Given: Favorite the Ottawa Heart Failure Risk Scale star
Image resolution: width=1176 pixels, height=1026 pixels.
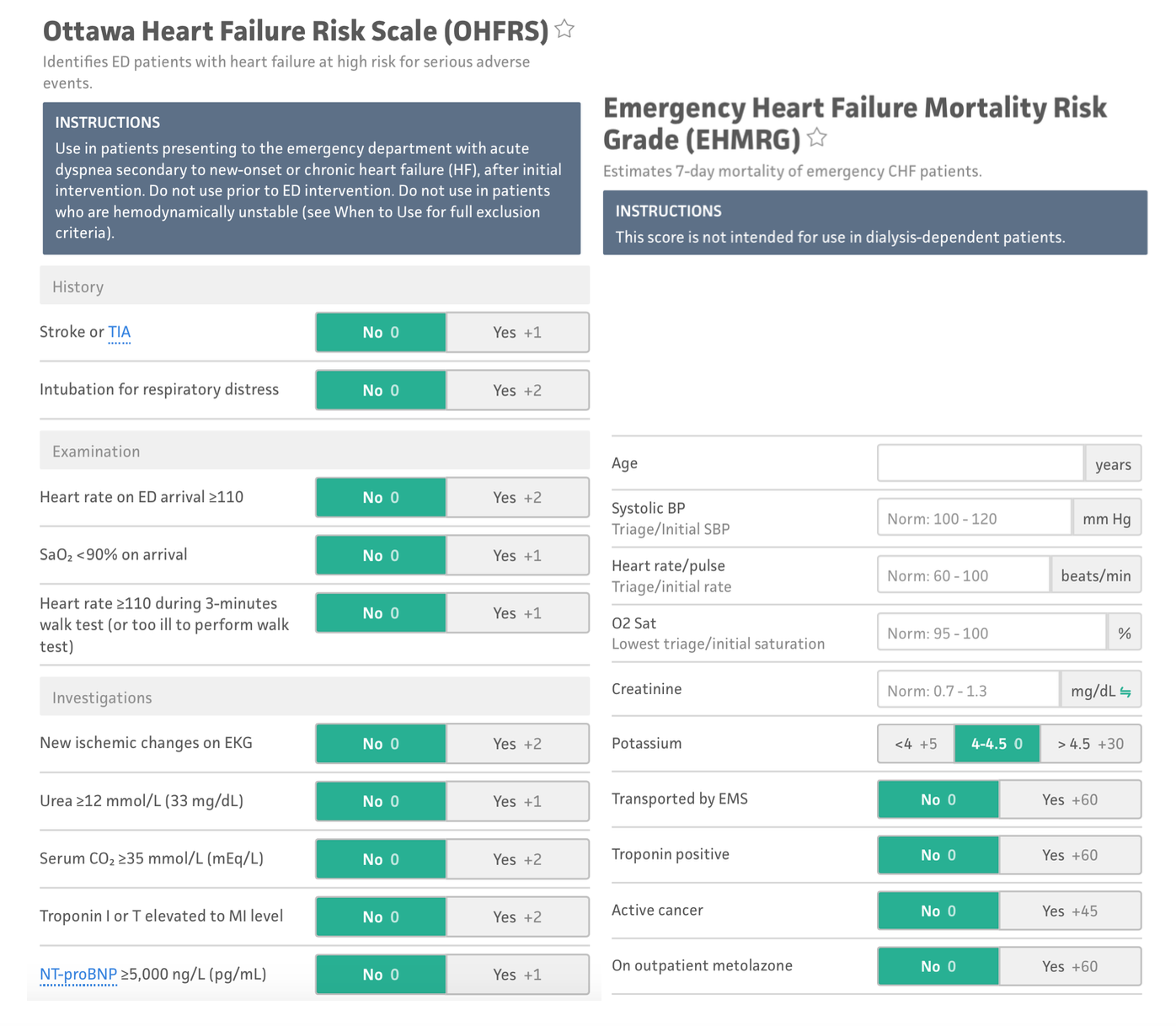Looking at the screenshot, I should coord(564,29).
